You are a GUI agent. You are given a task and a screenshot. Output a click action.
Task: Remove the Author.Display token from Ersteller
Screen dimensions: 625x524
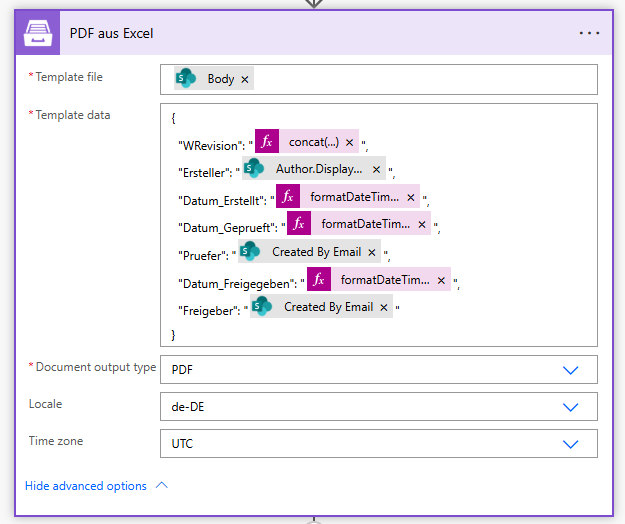tap(377, 169)
